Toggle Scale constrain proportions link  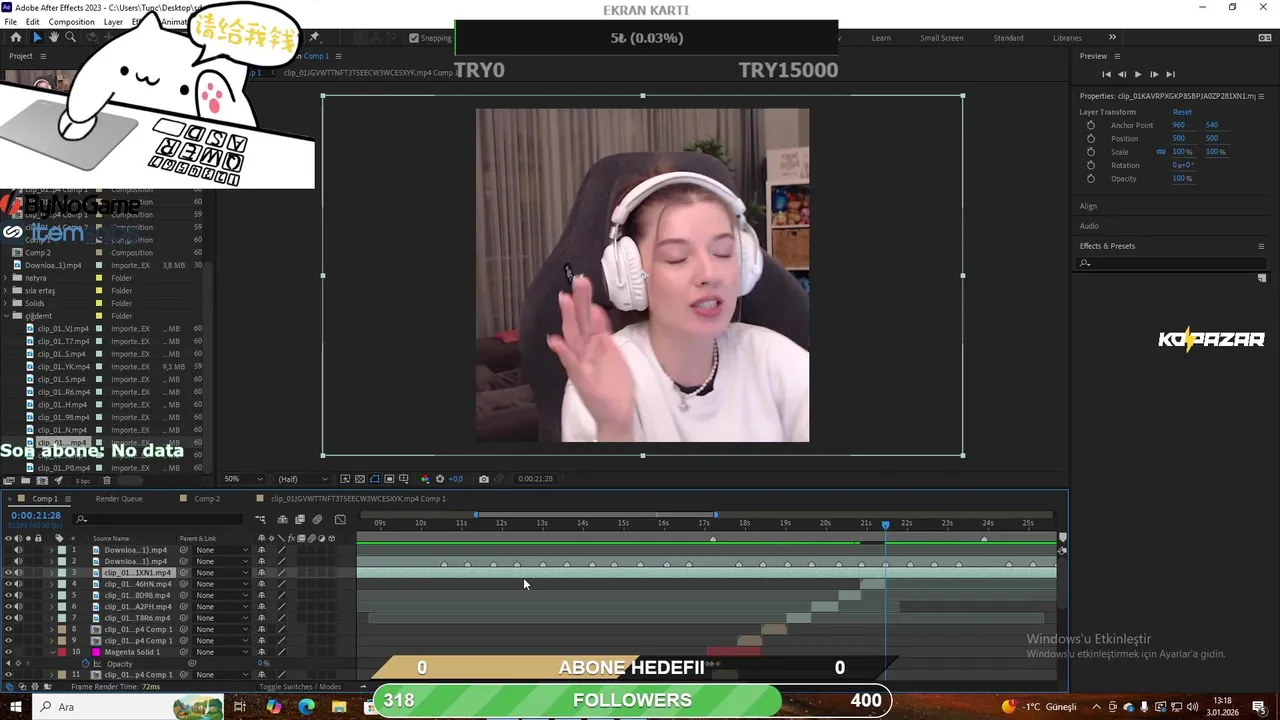(x=1161, y=152)
